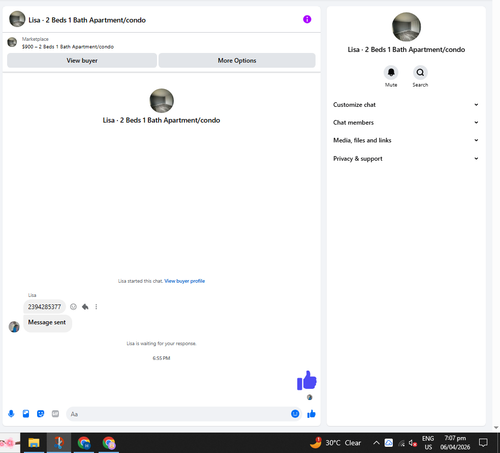Send a thumbs up like
Image resolution: width=500 pixels, height=453 pixels.
click(x=311, y=414)
